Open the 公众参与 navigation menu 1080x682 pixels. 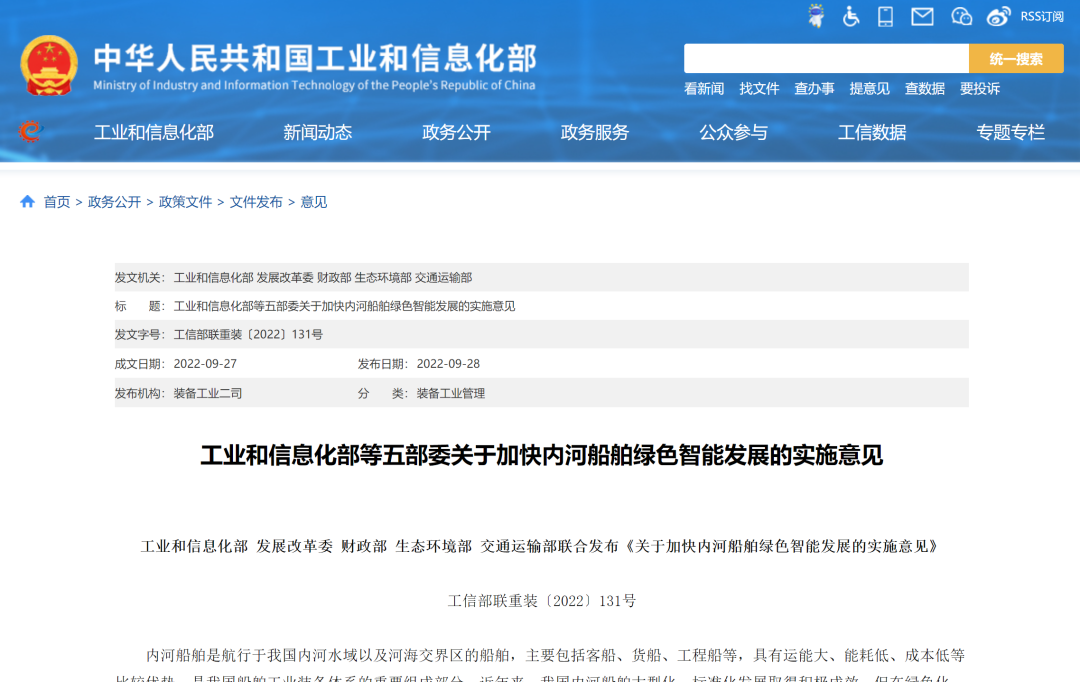[x=734, y=132]
